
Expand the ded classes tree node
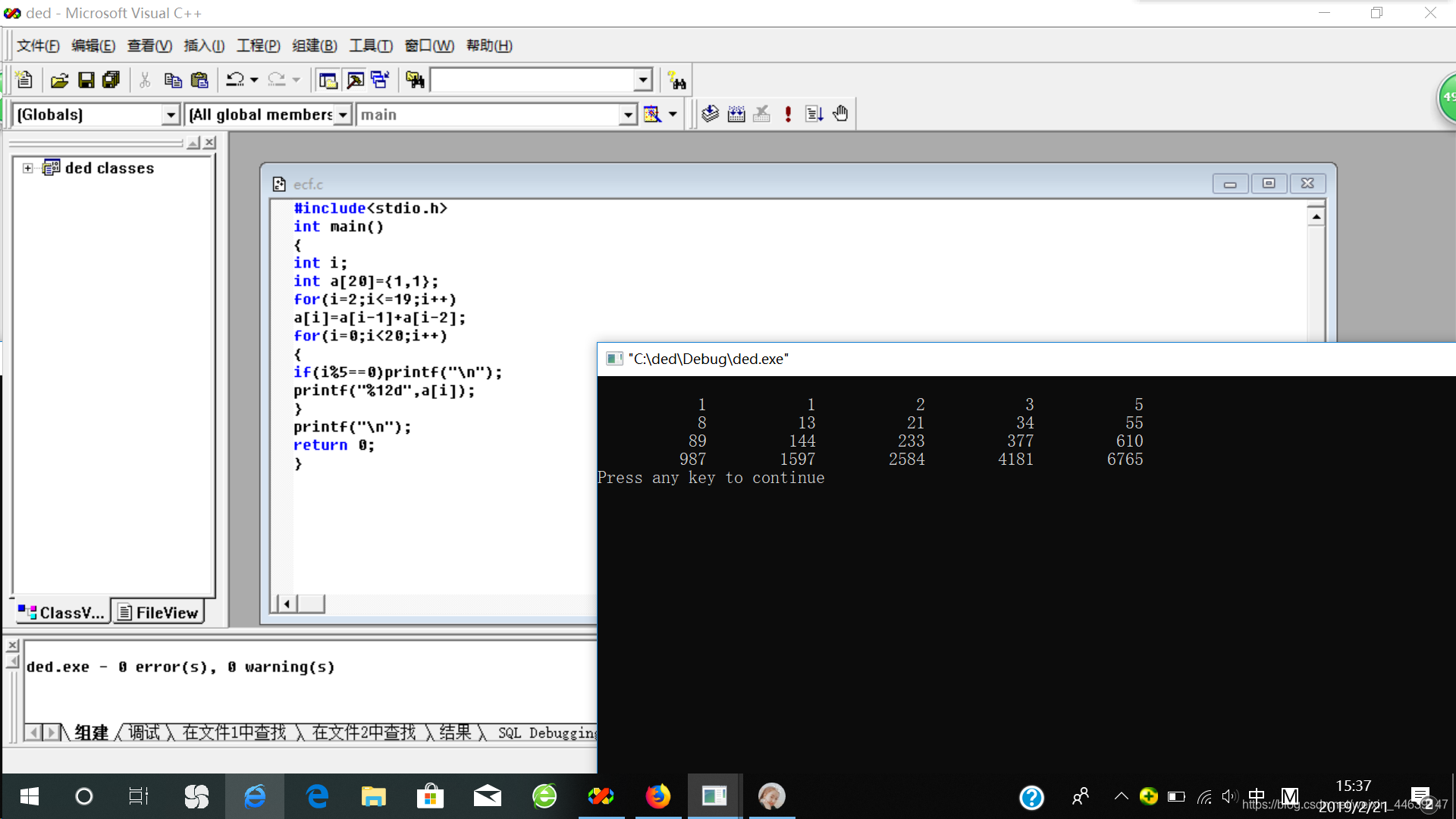(28, 168)
